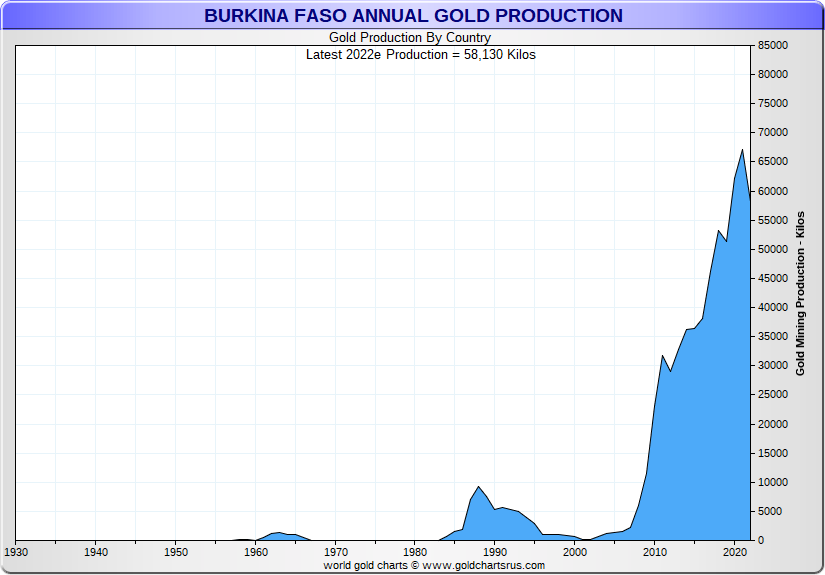
Task: Click the highest peak of the production chart
Action: pos(742,151)
